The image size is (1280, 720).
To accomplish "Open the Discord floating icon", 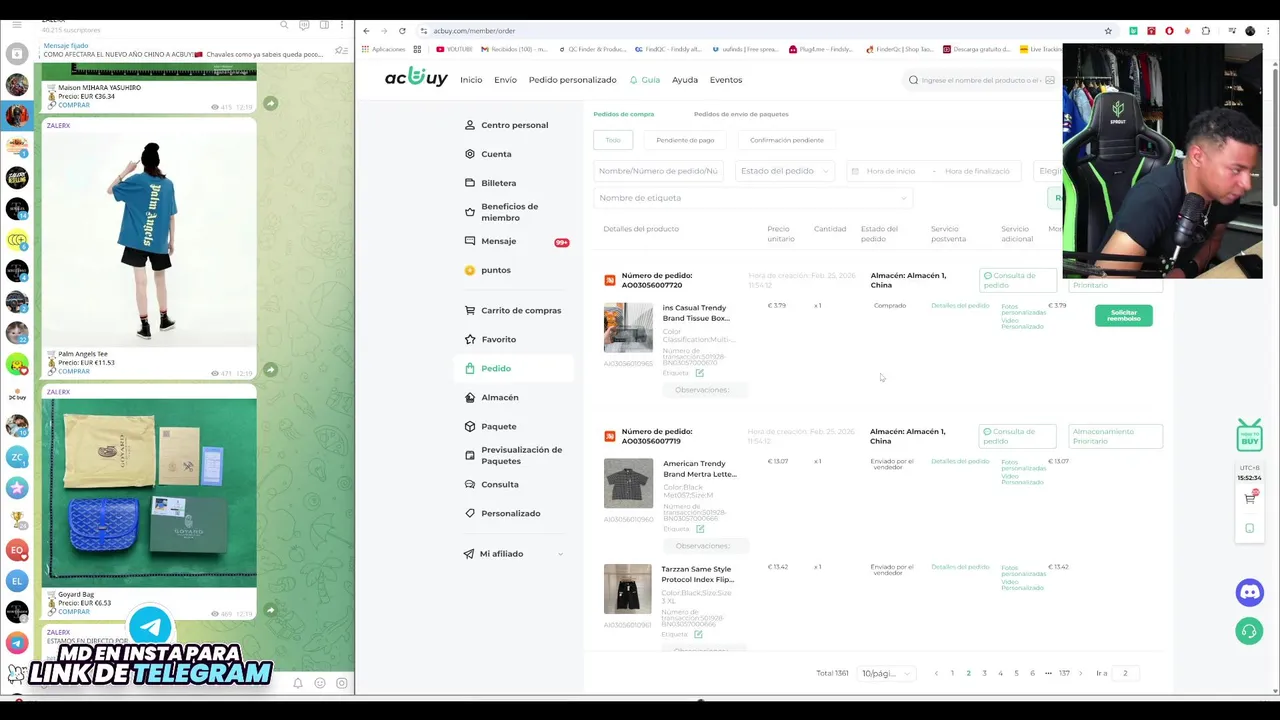I will [1249, 592].
